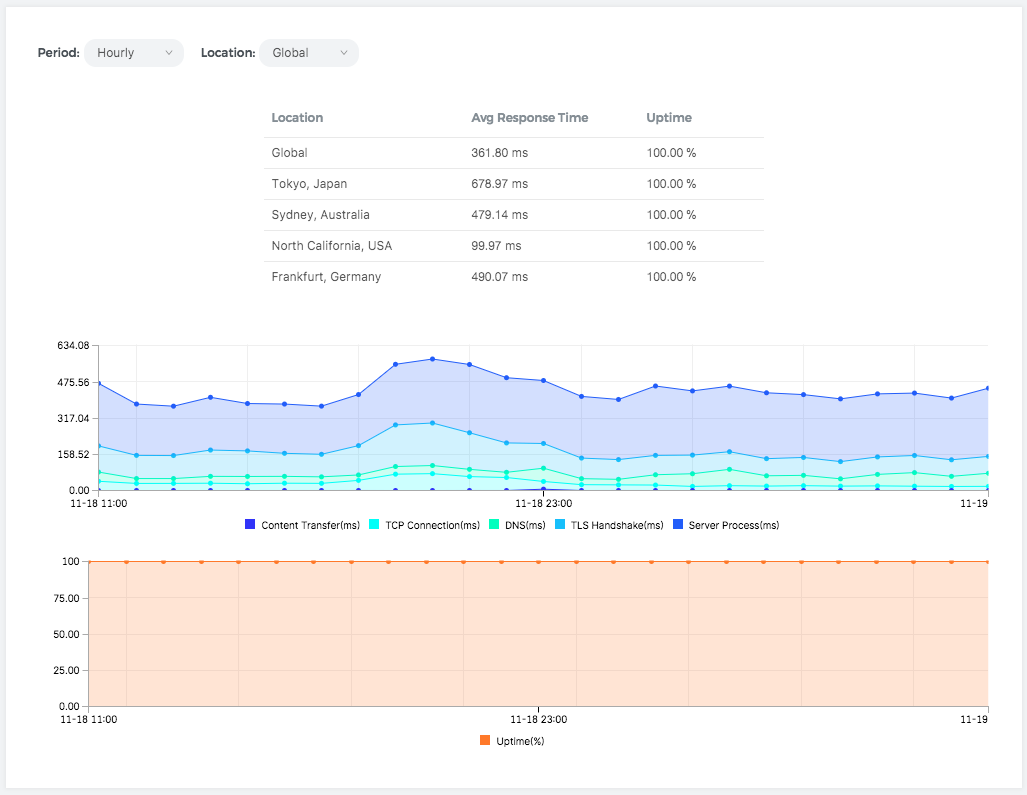
Task: Click the Uptime column header
Action: pos(669,118)
